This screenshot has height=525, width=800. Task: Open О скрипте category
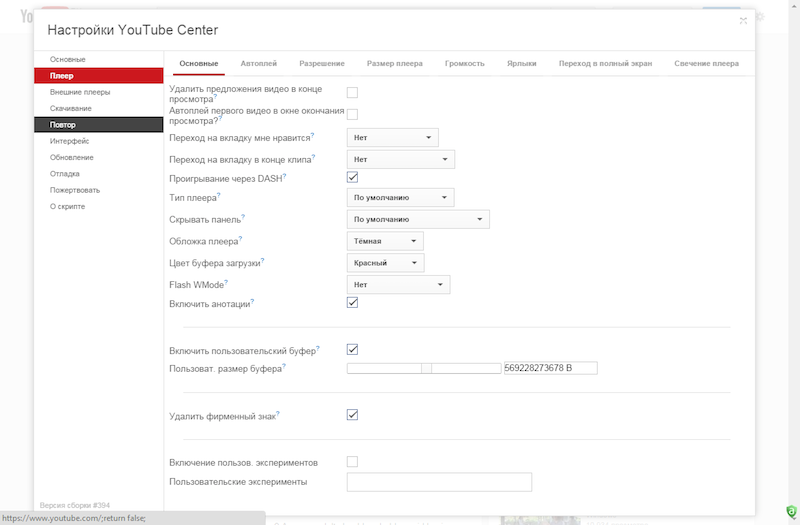click(98, 206)
